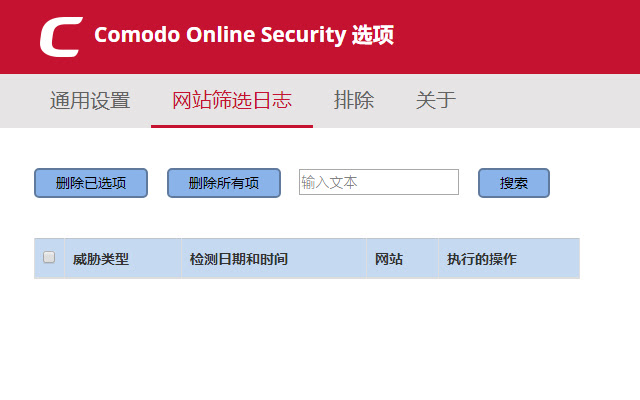Select the 关于 tab

point(436,100)
